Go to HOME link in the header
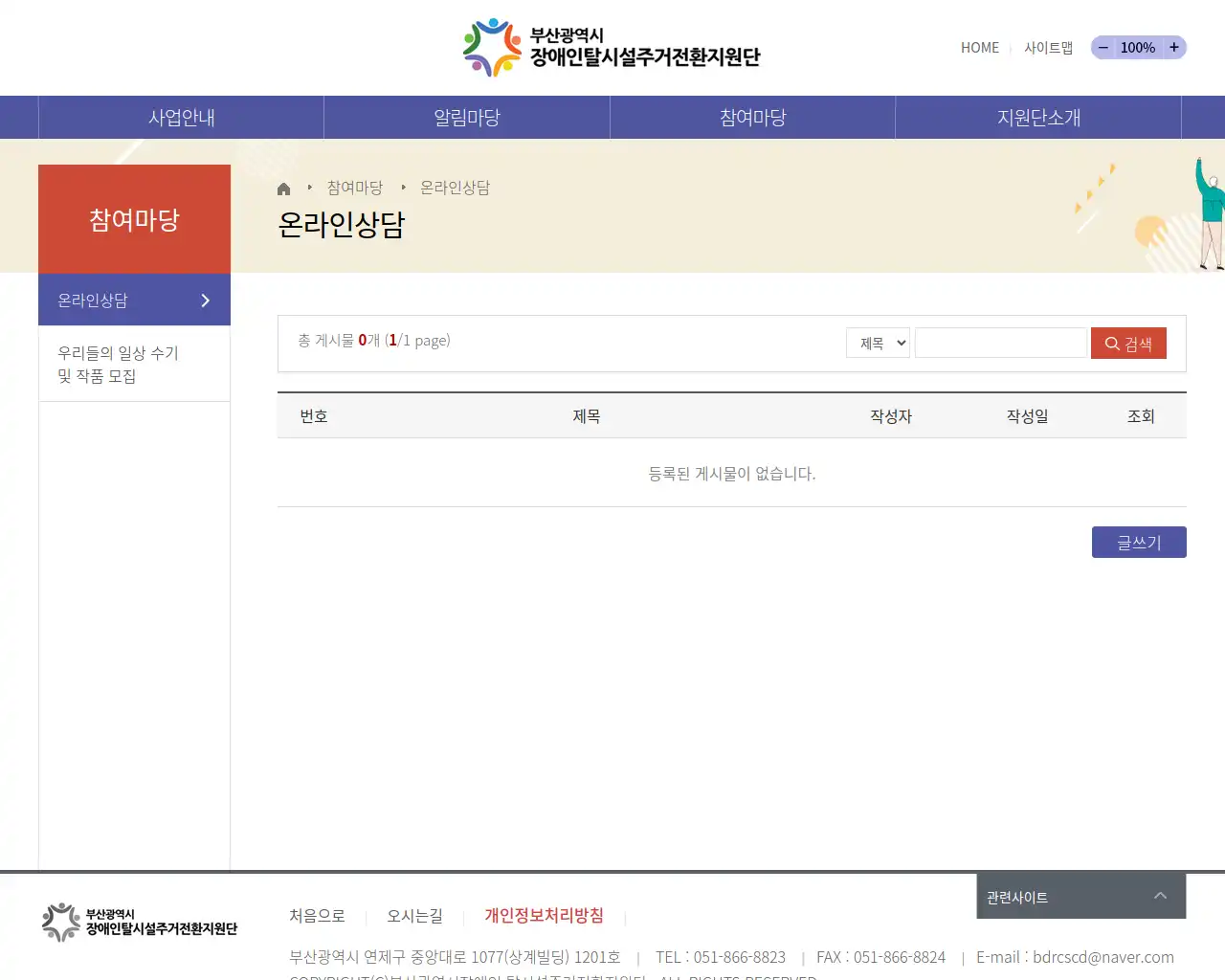1225x980 pixels. (980, 48)
